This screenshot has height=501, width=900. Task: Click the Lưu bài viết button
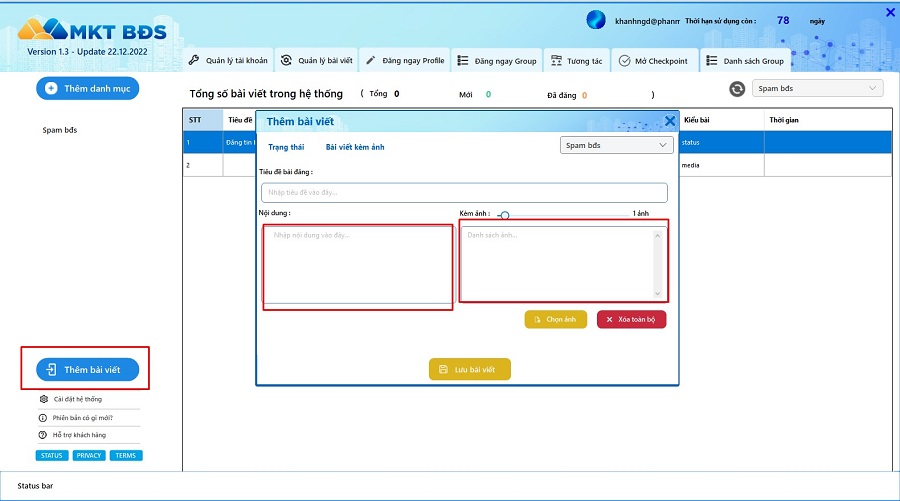pos(470,369)
